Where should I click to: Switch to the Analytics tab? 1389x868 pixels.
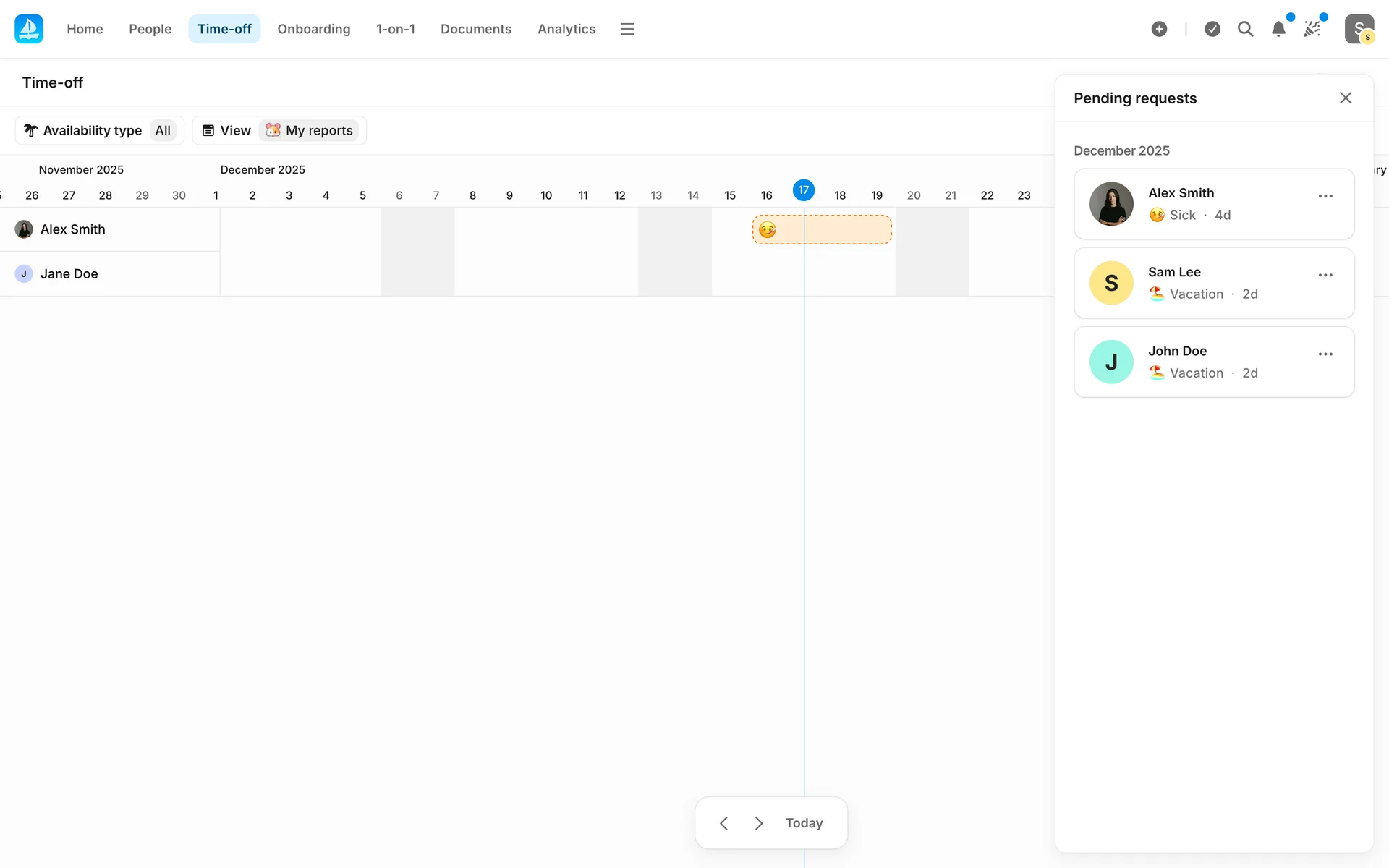566,29
